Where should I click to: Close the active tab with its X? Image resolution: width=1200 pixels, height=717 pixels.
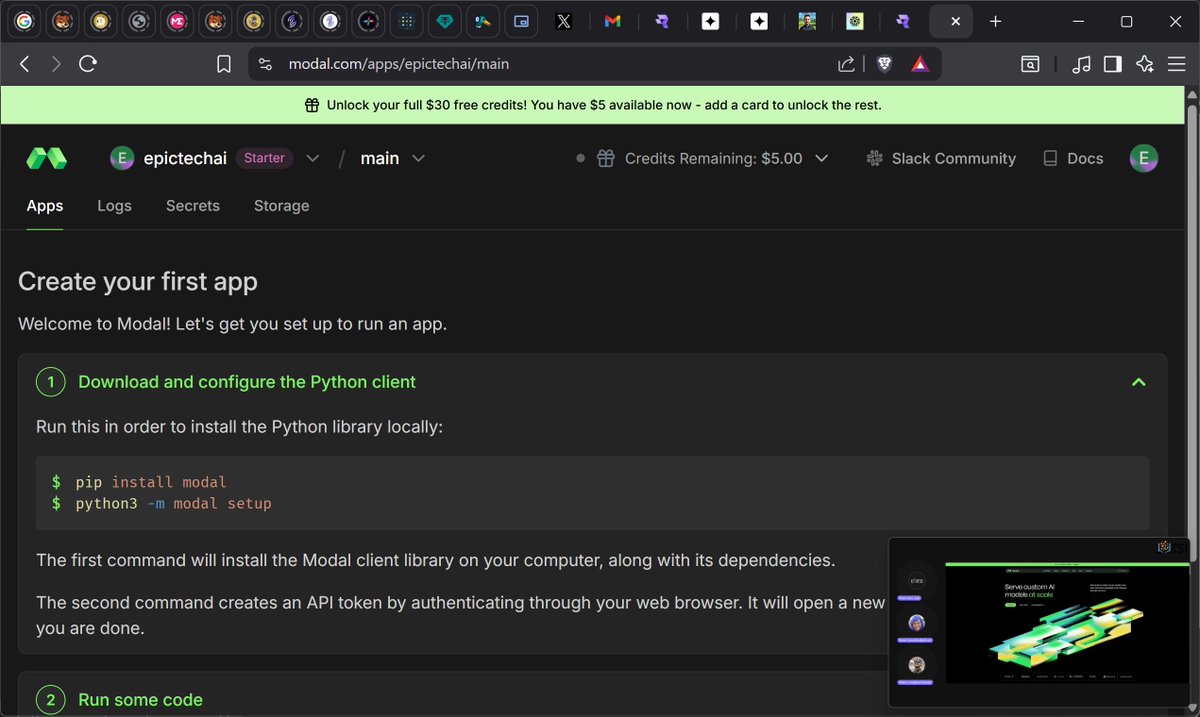coord(956,21)
